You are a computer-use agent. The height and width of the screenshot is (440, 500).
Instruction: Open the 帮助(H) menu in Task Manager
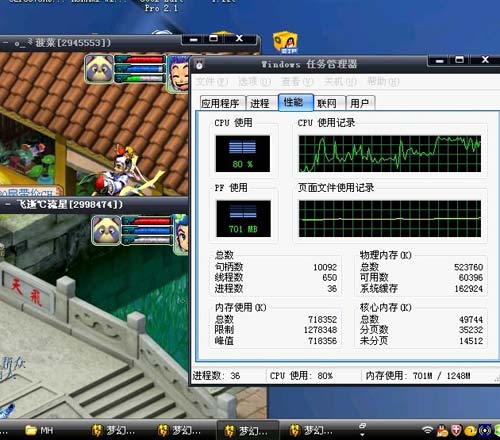tap(383, 82)
